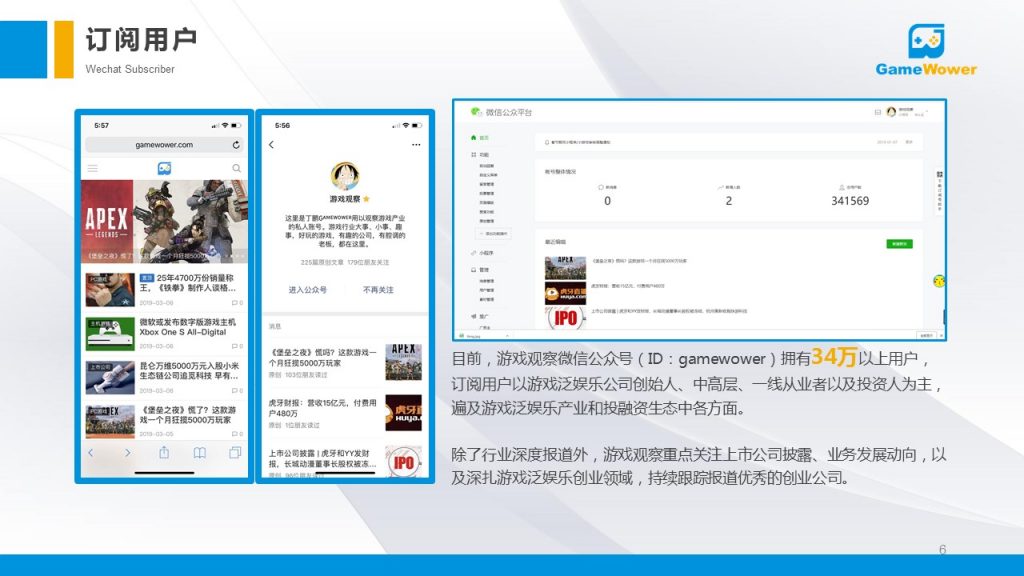Tap the gamewower.com address bar

pos(165,144)
